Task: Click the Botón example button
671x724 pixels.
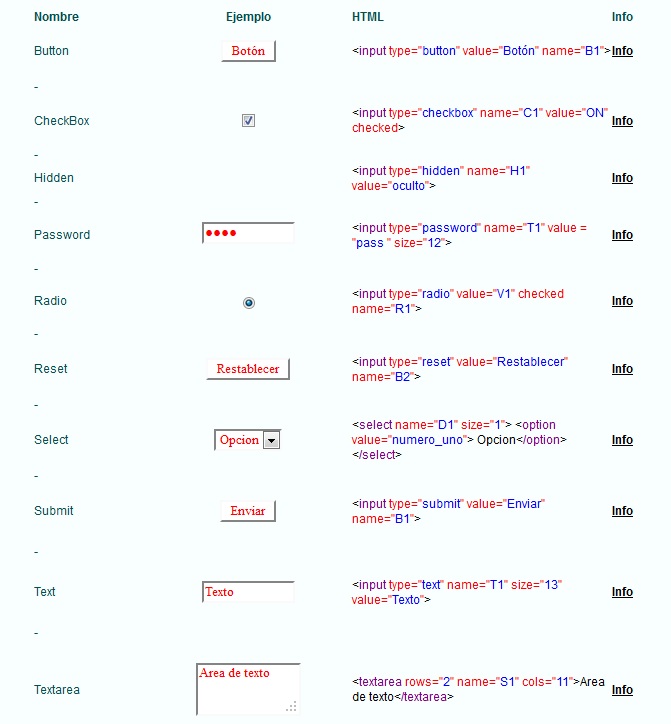Action: 248,51
